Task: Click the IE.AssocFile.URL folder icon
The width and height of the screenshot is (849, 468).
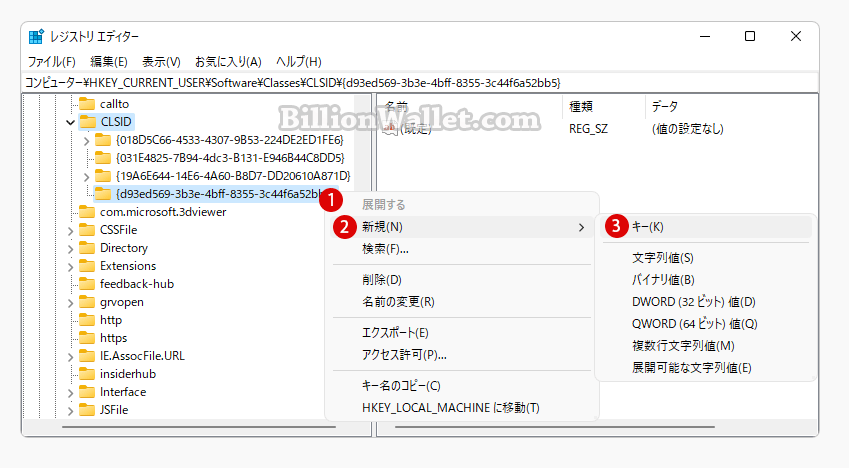Action: 87,355
